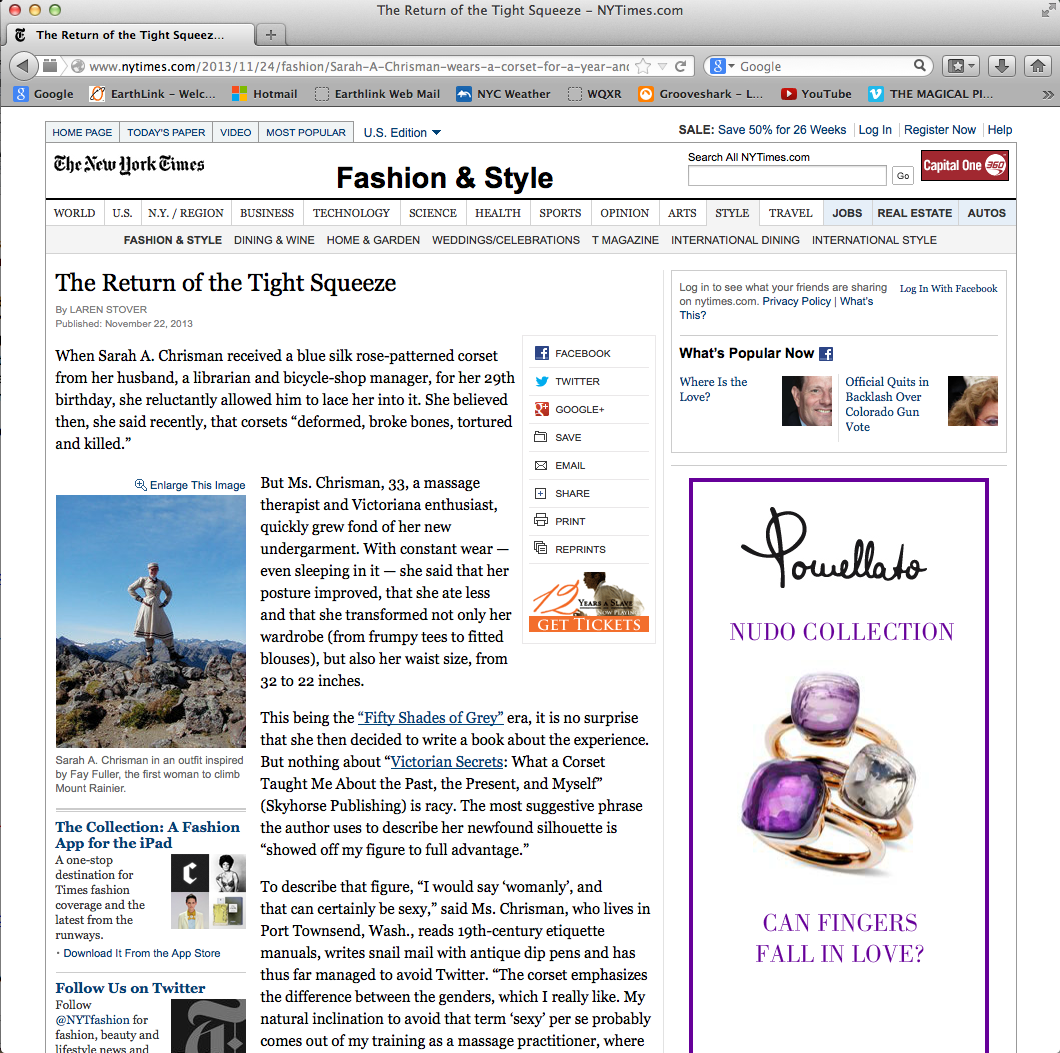Click the search magnifier icon
Image resolution: width=1060 pixels, height=1053 pixels.
tap(919, 66)
